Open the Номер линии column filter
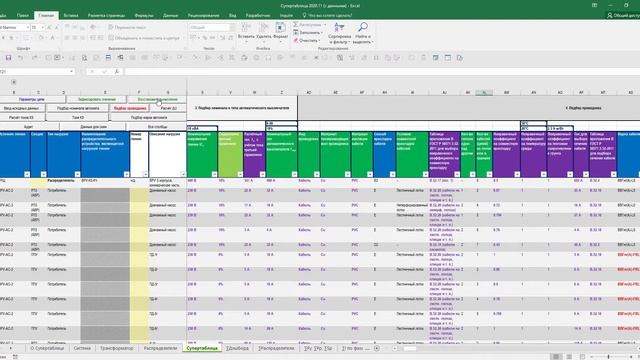Viewport: 640px width, 360px height. (145, 174)
